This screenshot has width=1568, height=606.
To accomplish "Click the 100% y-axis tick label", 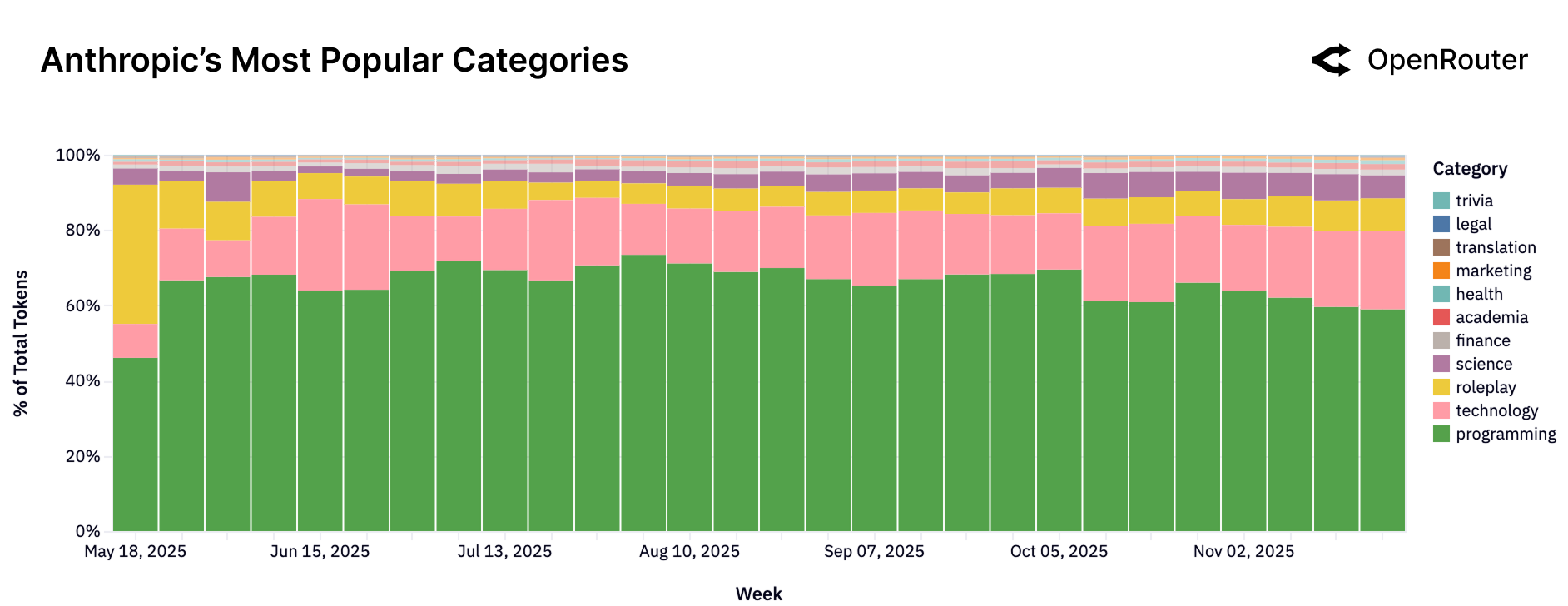I will pyautogui.click(x=77, y=156).
